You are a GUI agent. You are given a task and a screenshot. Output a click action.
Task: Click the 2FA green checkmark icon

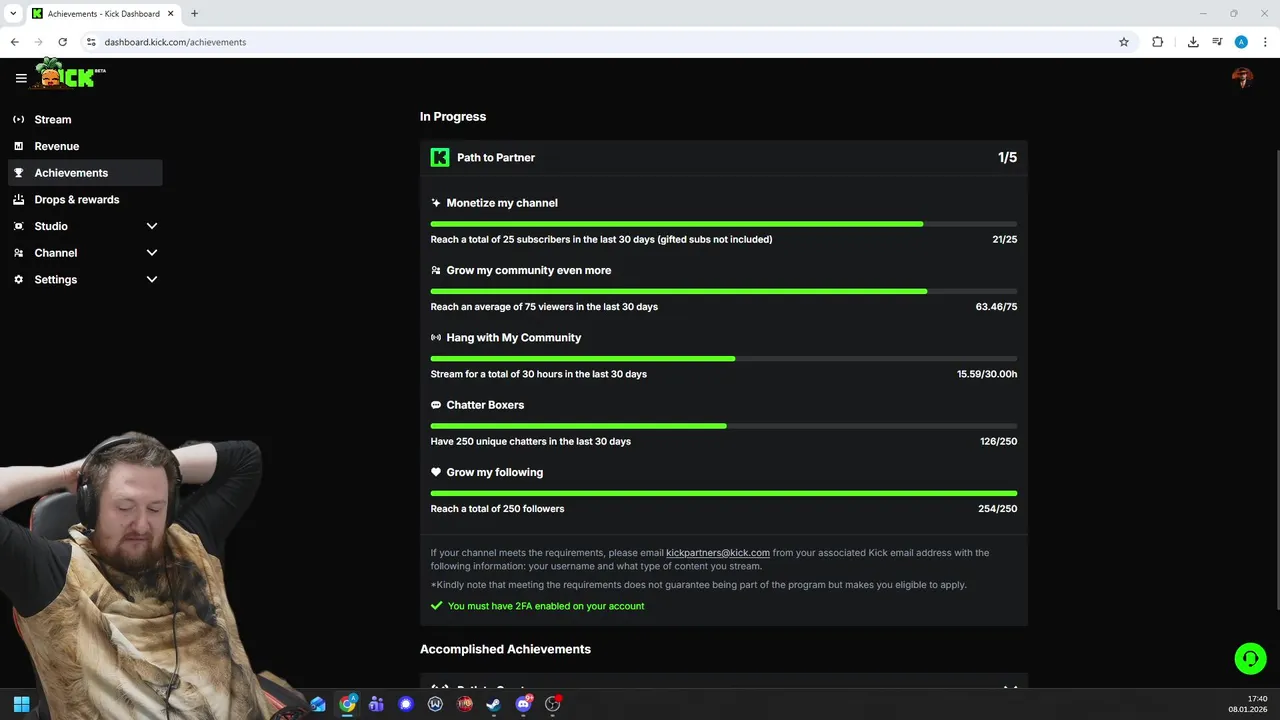pyautogui.click(x=436, y=606)
